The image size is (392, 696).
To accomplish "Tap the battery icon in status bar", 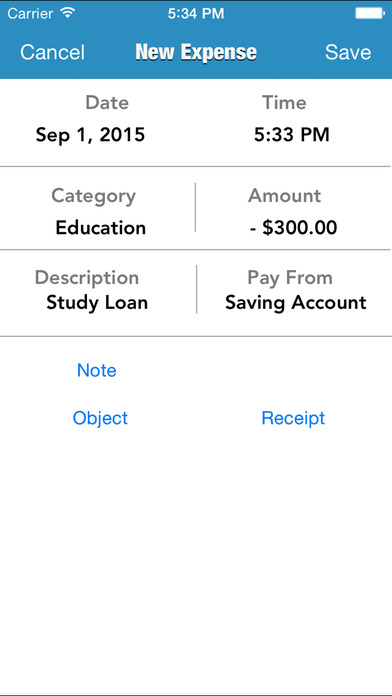I will (370, 13).
